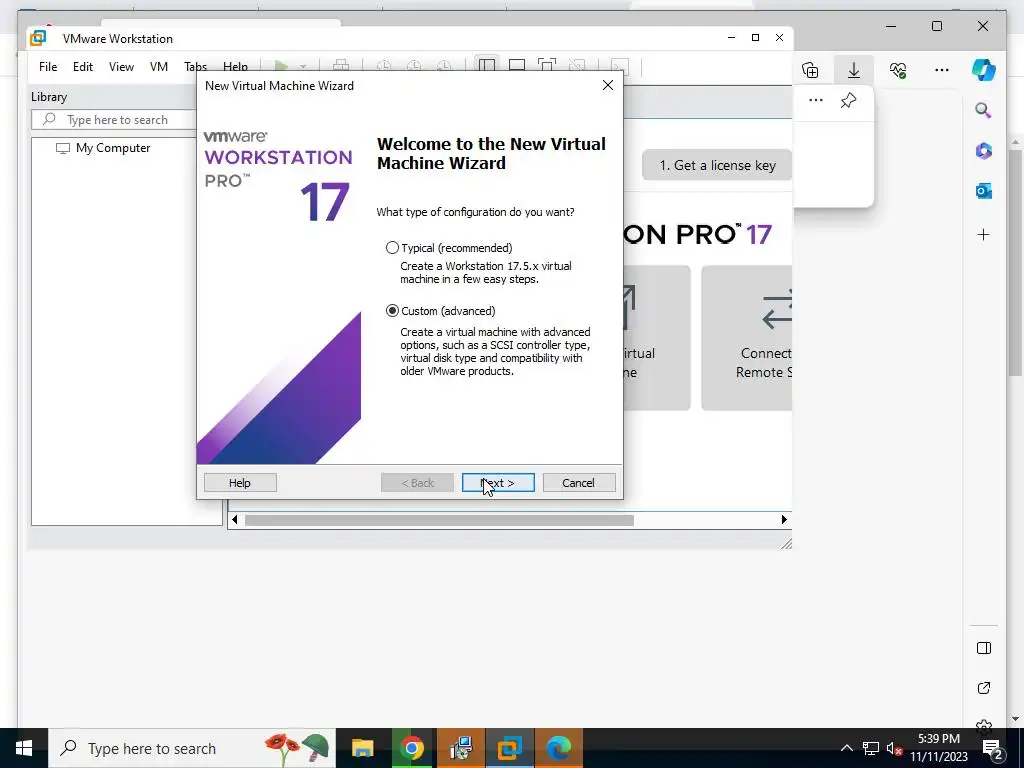Click the VMware Workstation title bar logo icon

38,38
